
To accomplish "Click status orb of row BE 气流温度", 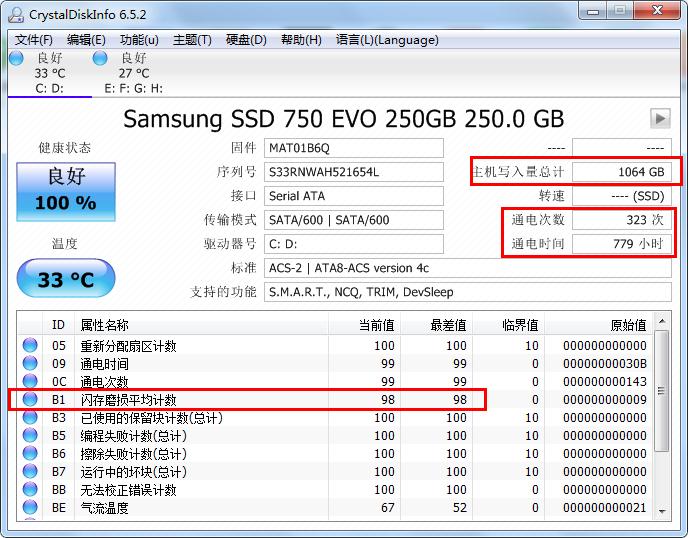I will pos(30,507).
